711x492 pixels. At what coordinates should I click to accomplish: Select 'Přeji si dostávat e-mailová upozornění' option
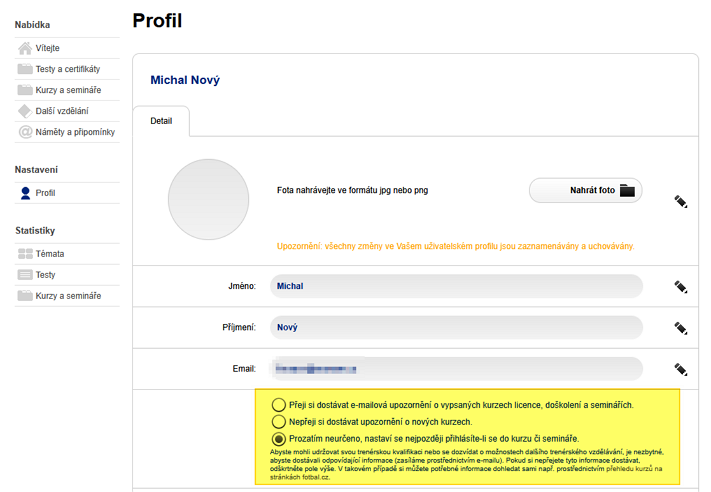pyautogui.click(x=279, y=405)
